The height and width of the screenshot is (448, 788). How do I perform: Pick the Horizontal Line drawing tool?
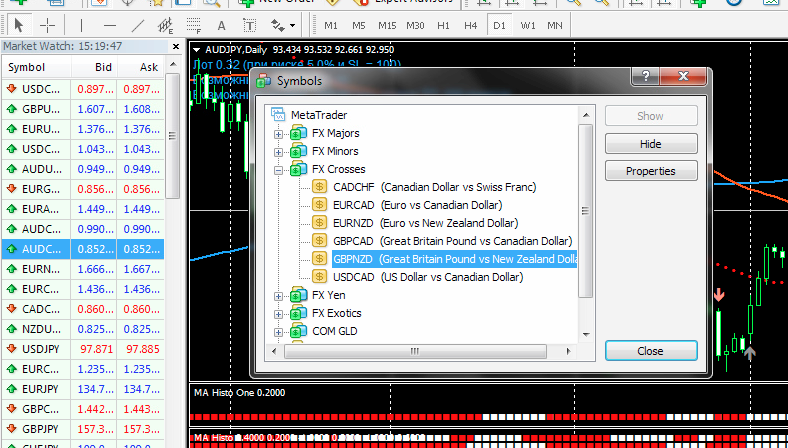click(x=110, y=25)
